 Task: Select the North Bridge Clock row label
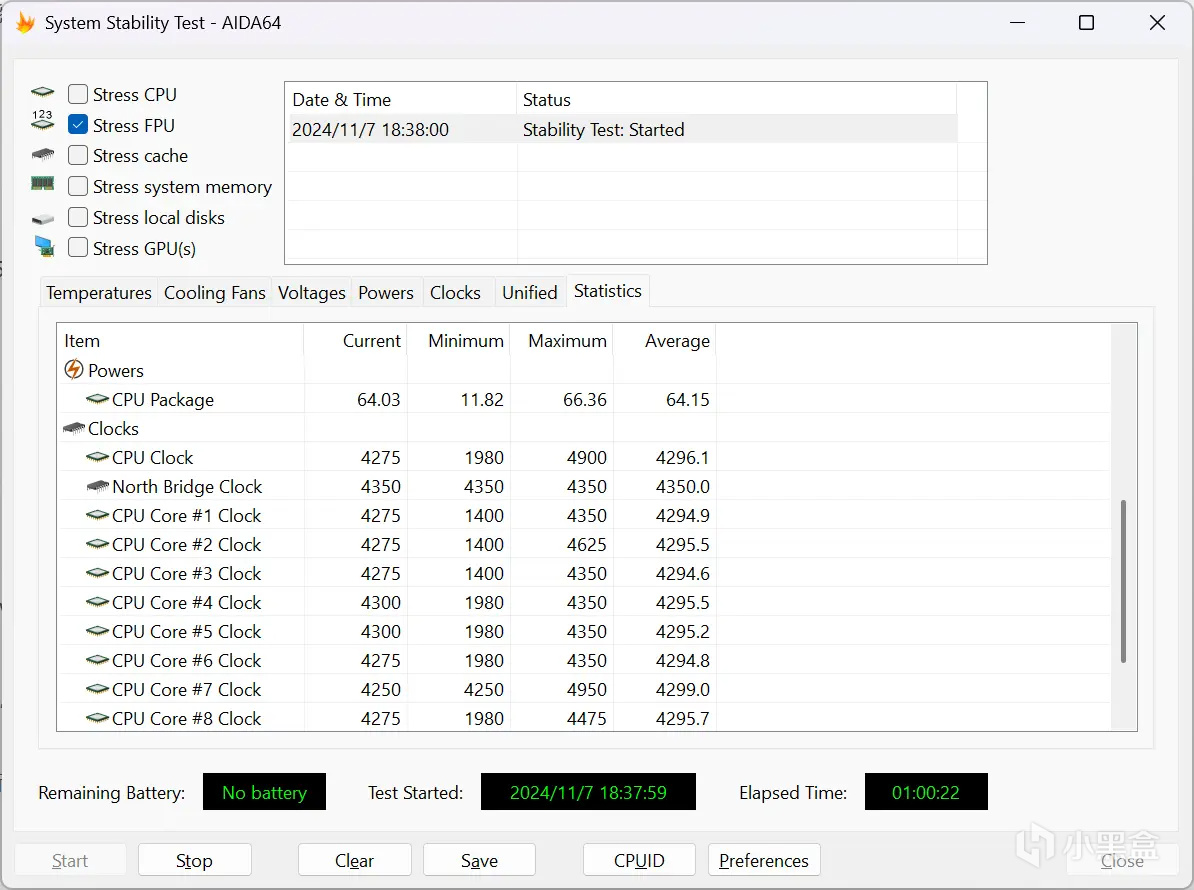187,486
